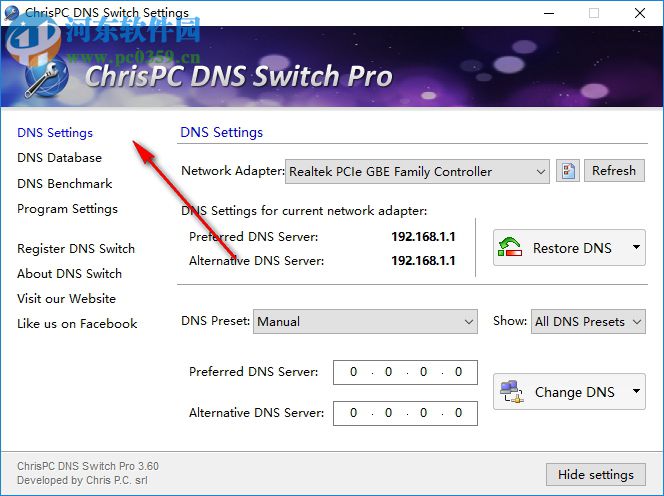664x496 pixels.
Task: Click the app icon in the title bar
Action: tap(11, 13)
